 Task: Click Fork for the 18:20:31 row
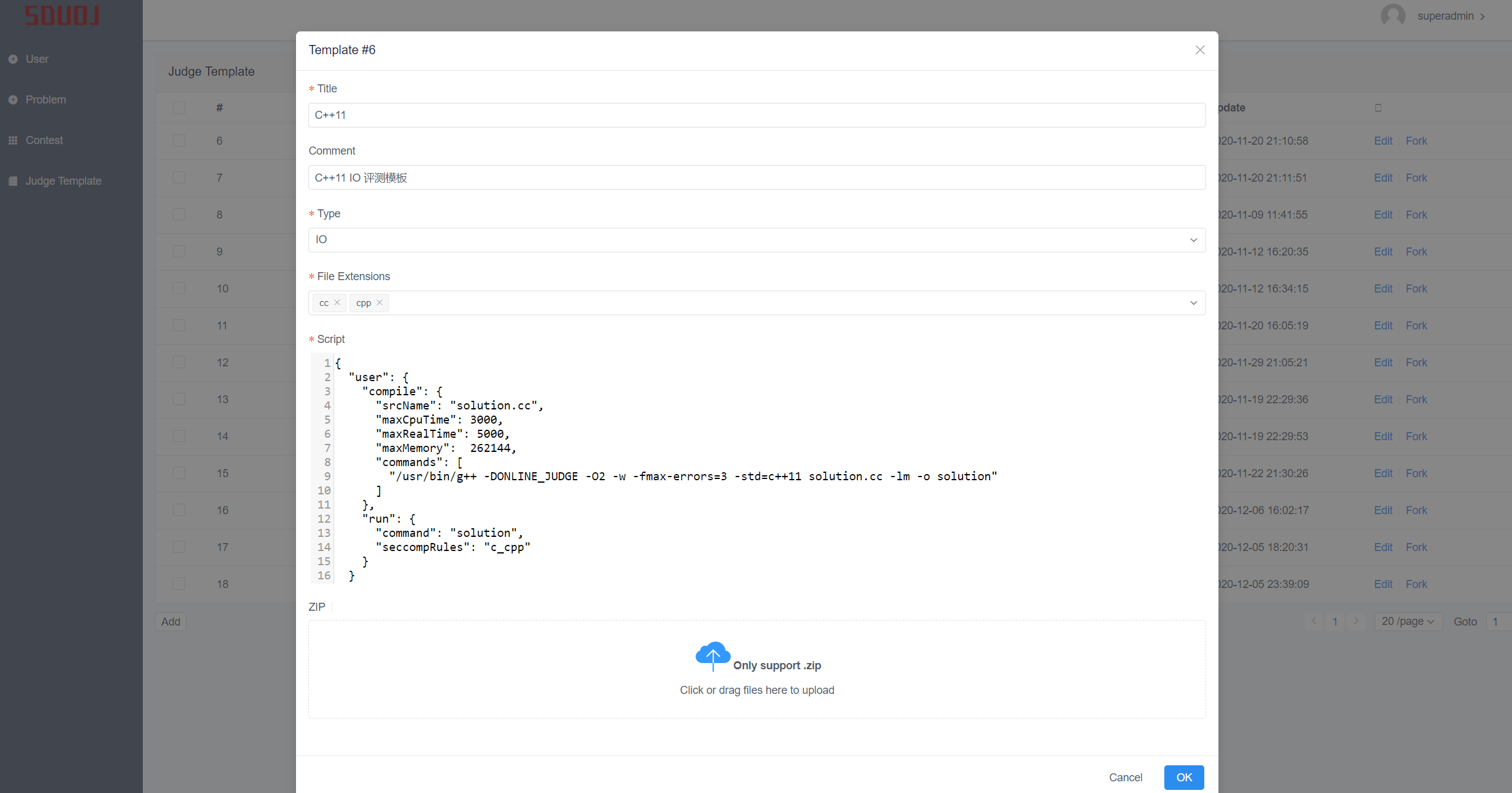click(x=1416, y=547)
